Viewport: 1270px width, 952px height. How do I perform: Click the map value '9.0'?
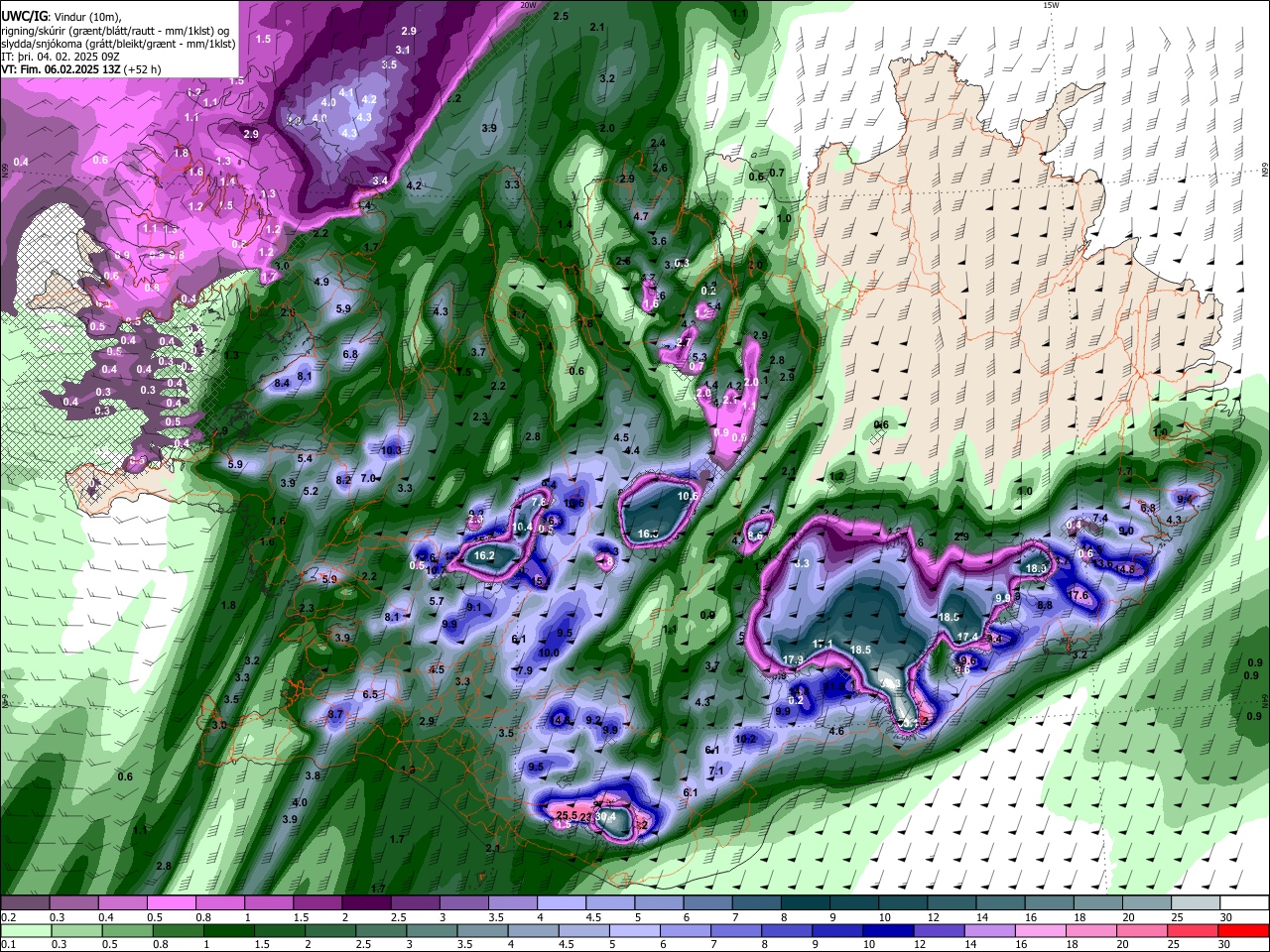[1126, 531]
